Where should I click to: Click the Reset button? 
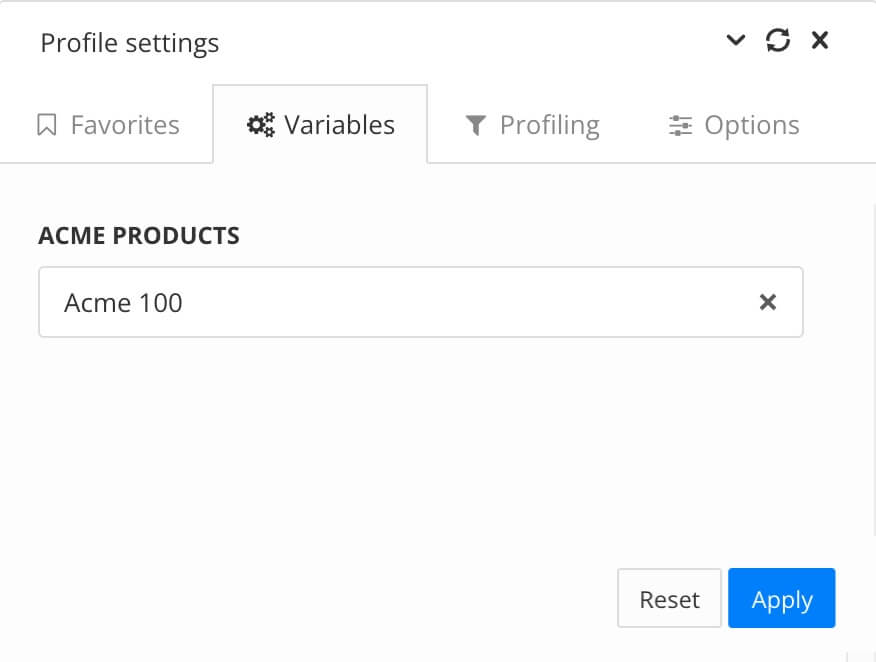[x=669, y=598]
